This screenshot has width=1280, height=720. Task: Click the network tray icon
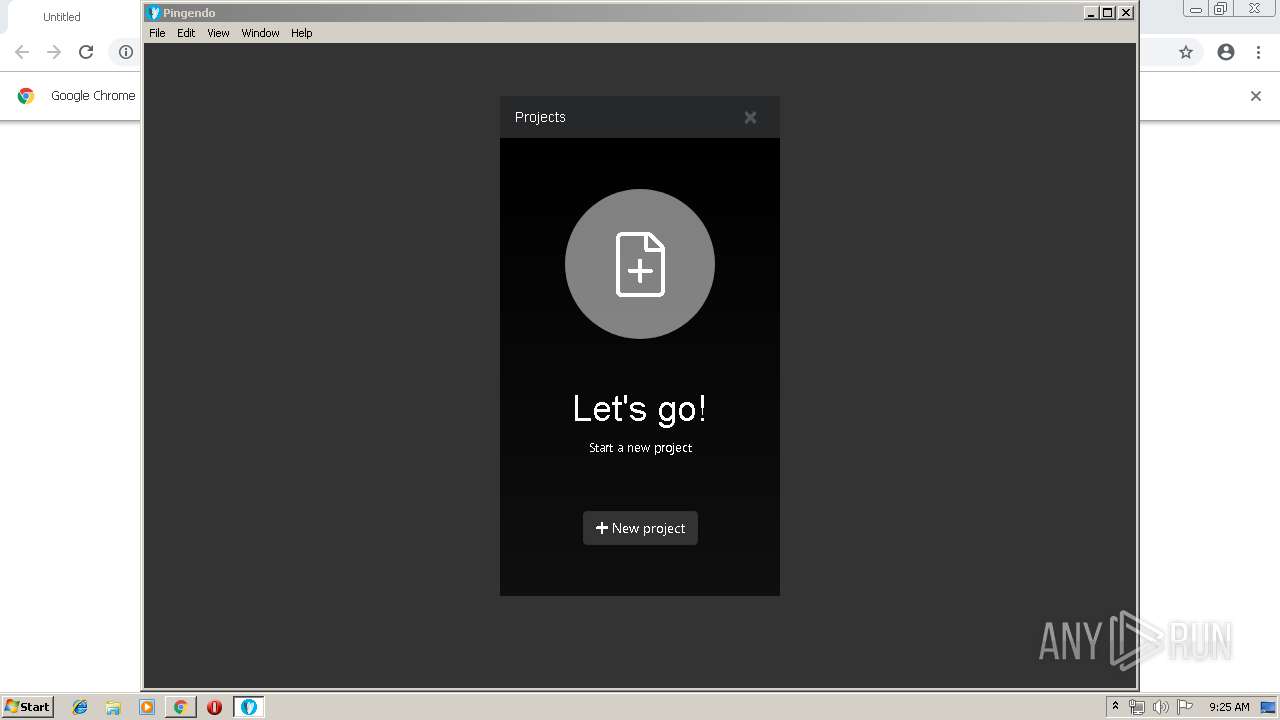[x=1137, y=707]
